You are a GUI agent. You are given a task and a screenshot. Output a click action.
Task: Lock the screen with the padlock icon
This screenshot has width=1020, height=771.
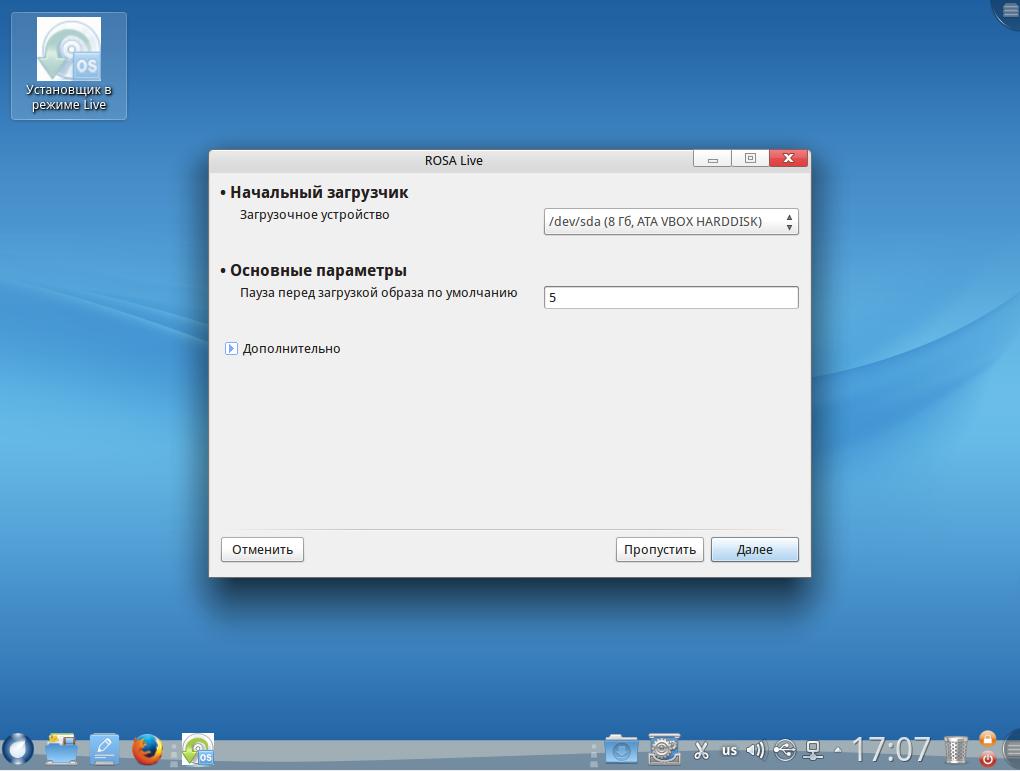[987, 738]
